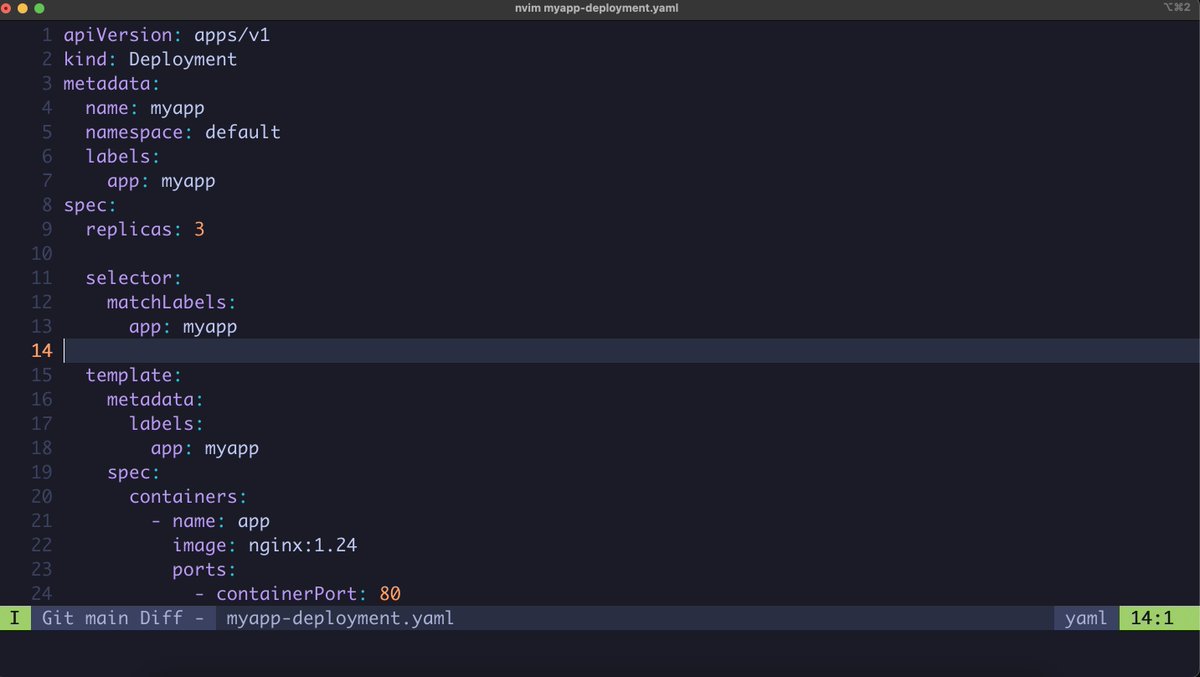The image size is (1200, 677).
Task: Click the window title "nvim myapp-deployment.yaml"
Action: click(x=599, y=8)
